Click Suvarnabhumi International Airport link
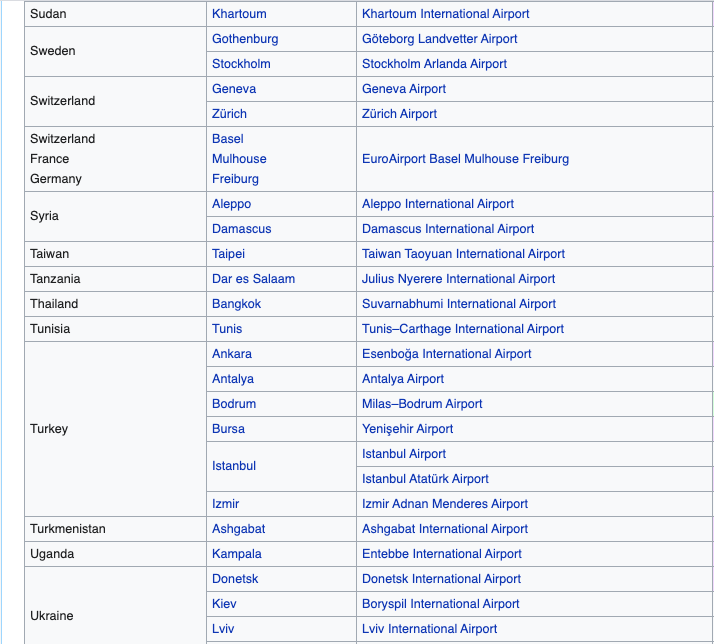The height and width of the screenshot is (644, 714). click(x=458, y=304)
